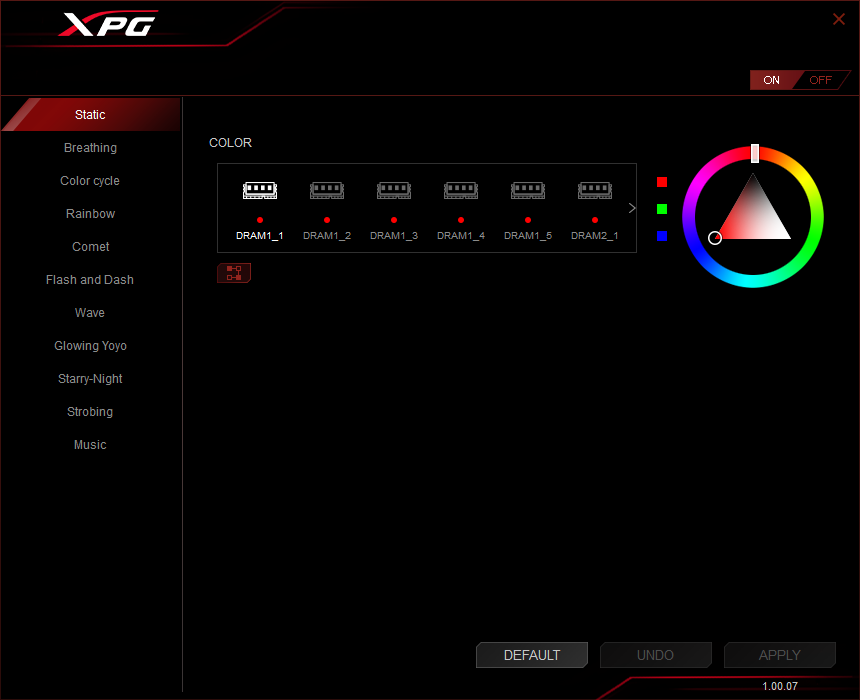The width and height of the screenshot is (860, 700).
Task: Pick the red preset color swatch
Action: [662, 182]
